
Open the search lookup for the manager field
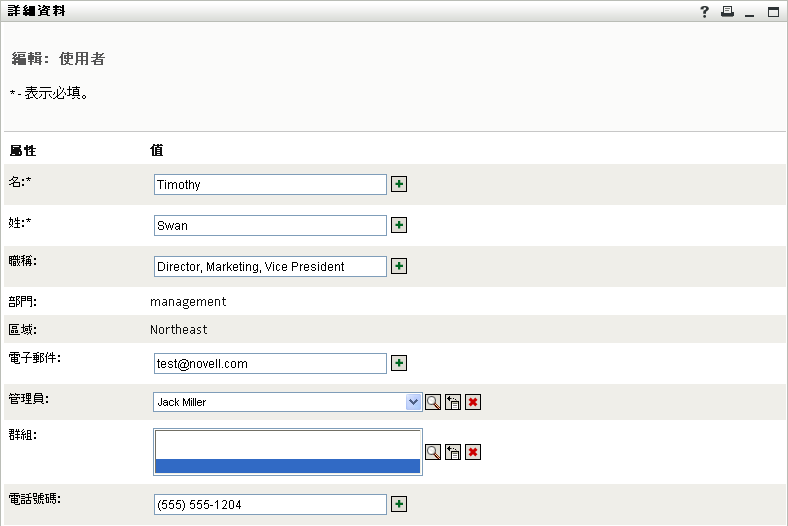pos(433,402)
